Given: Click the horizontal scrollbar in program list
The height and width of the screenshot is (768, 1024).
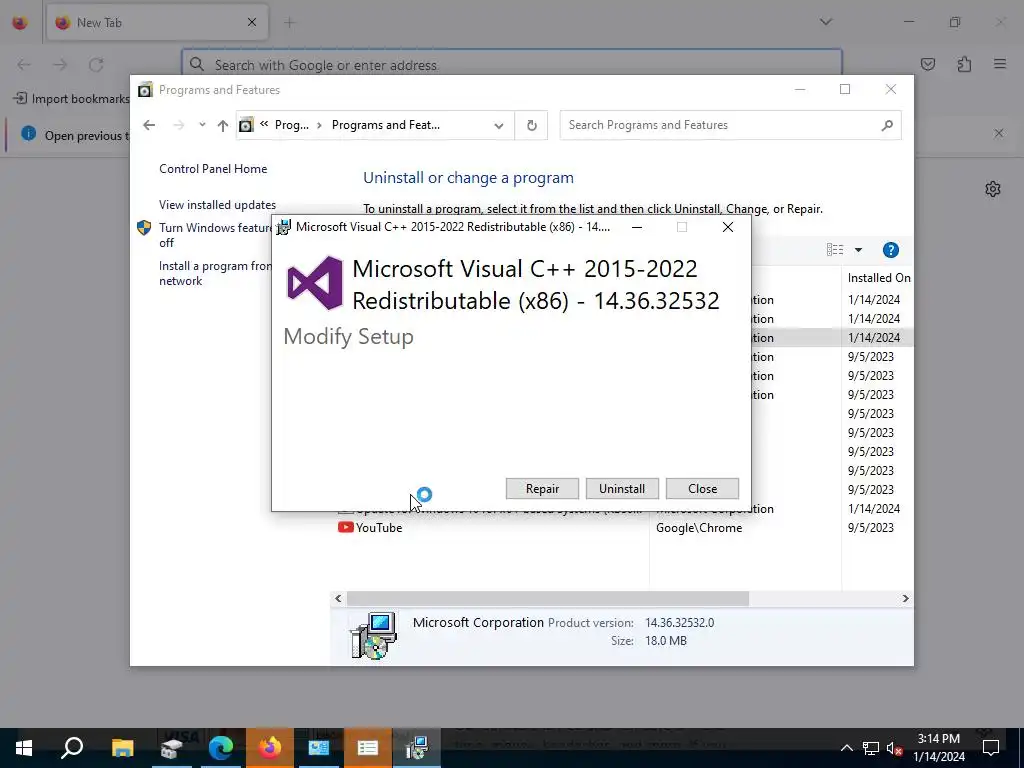Looking at the screenshot, I should click(548, 598).
